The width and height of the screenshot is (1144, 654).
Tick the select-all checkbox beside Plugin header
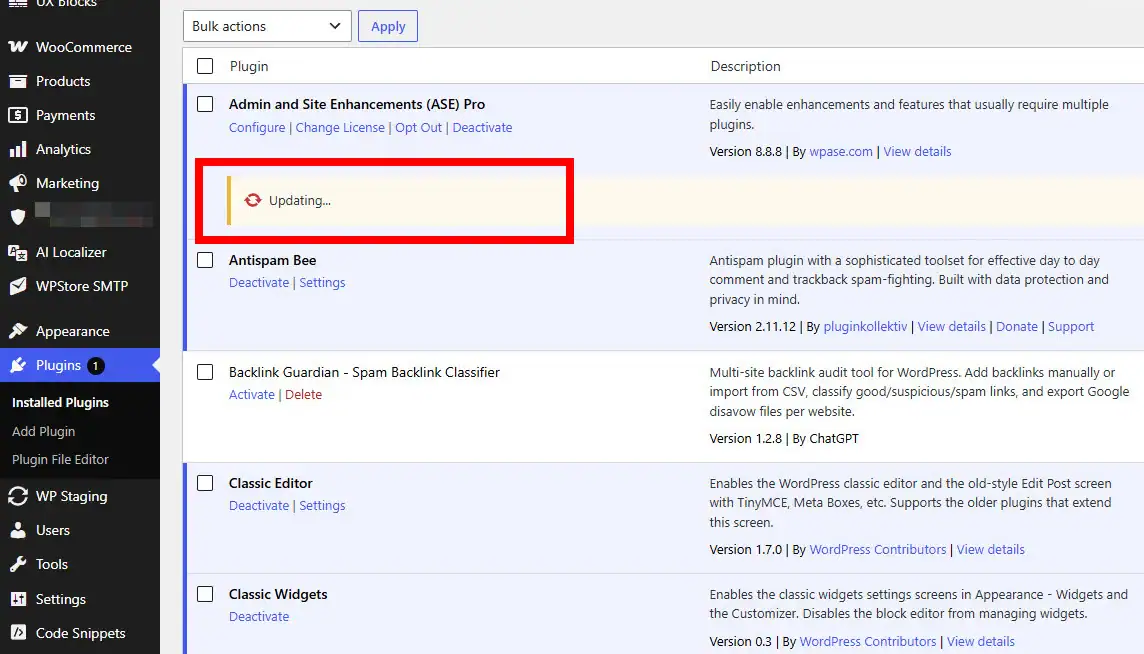[x=205, y=66]
